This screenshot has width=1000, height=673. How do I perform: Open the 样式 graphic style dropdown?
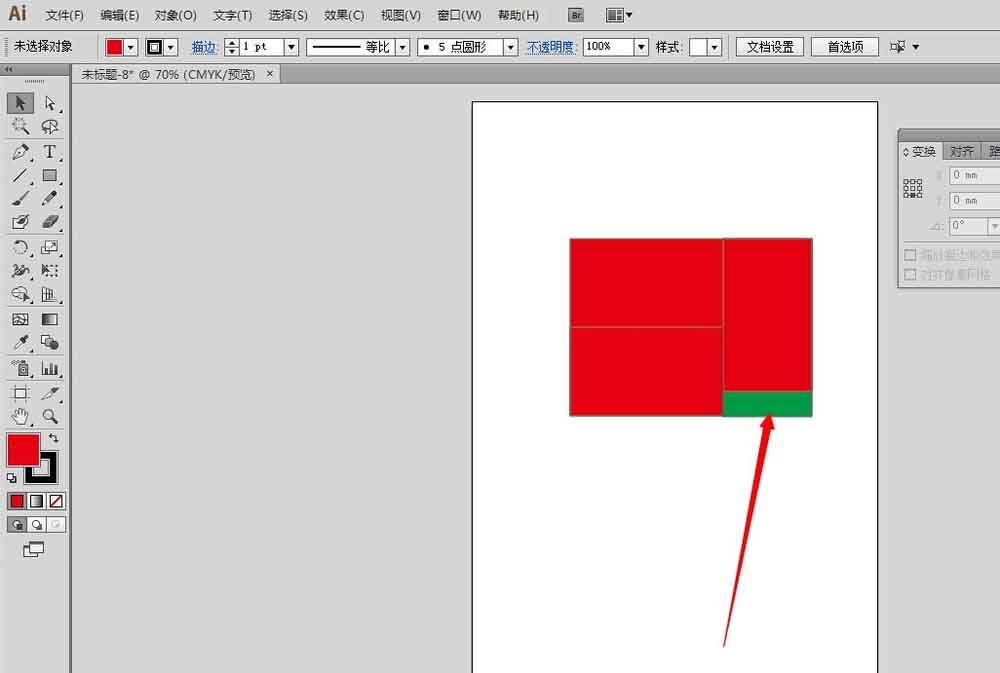715,47
